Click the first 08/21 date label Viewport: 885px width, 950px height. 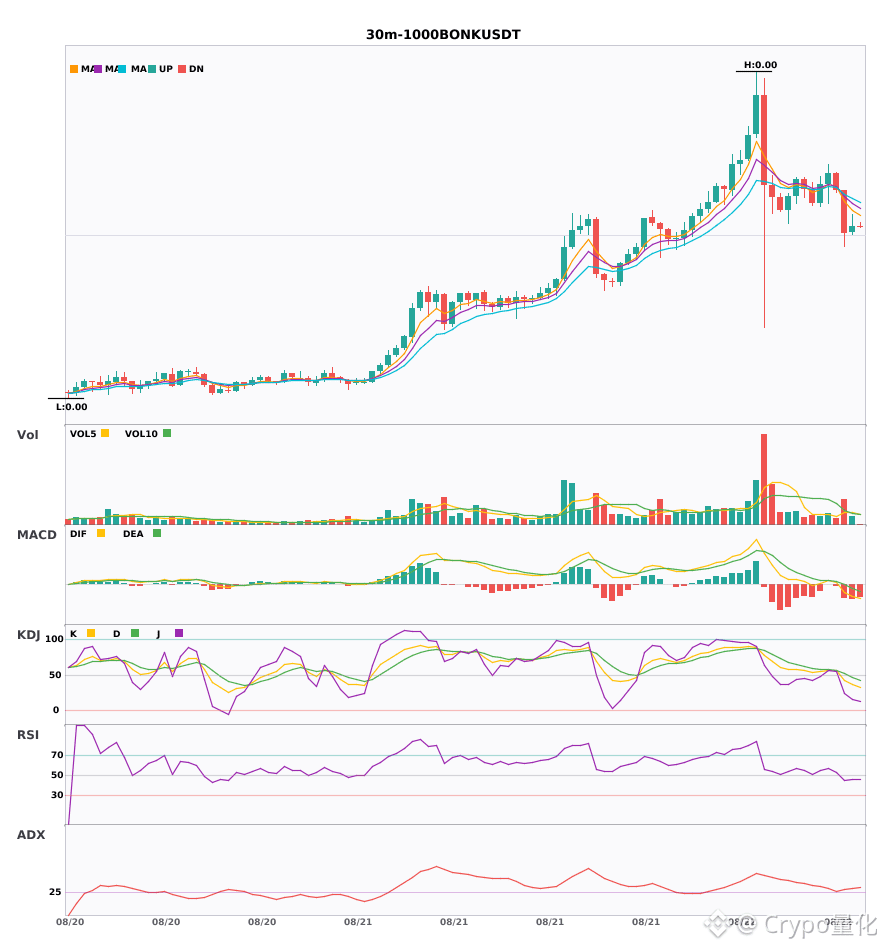coord(358,922)
